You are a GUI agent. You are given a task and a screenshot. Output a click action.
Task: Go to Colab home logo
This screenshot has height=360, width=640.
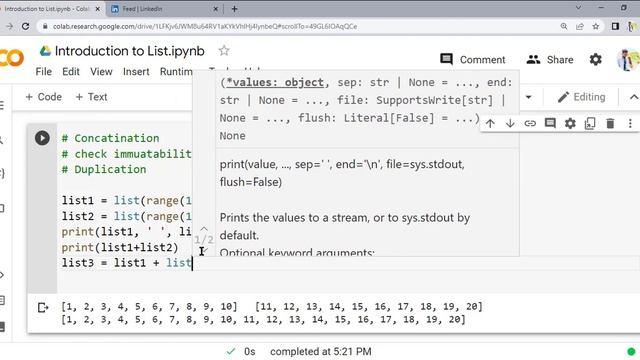click(12, 58)
